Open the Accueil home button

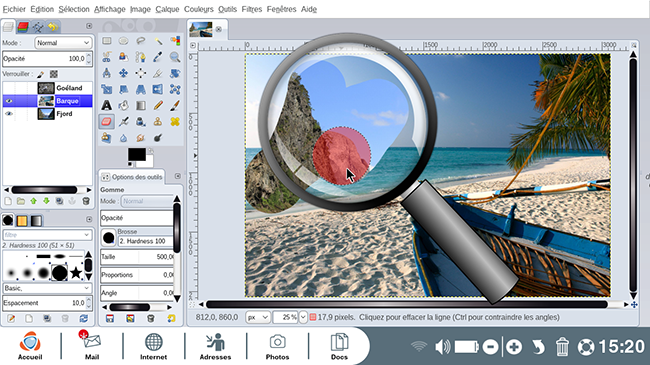point(30,346)
